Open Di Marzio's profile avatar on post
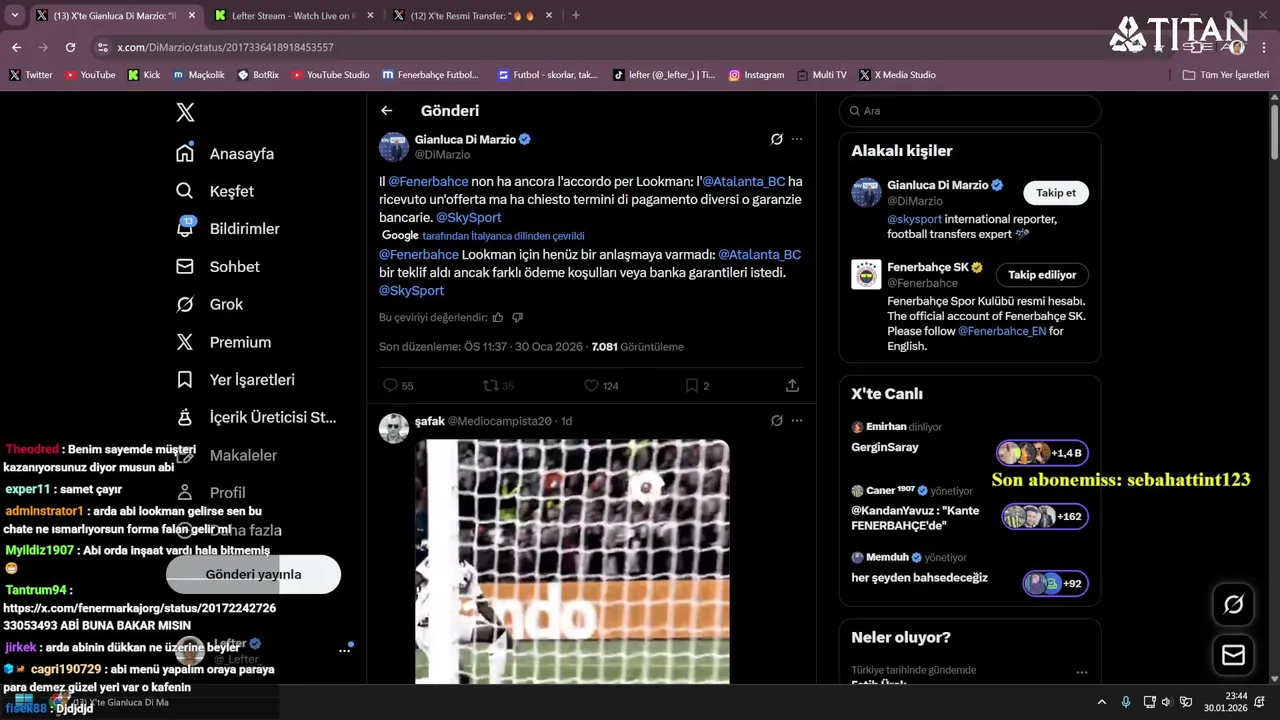The height and width of the screenshot is (720, 1280). [x=394, y=147]
